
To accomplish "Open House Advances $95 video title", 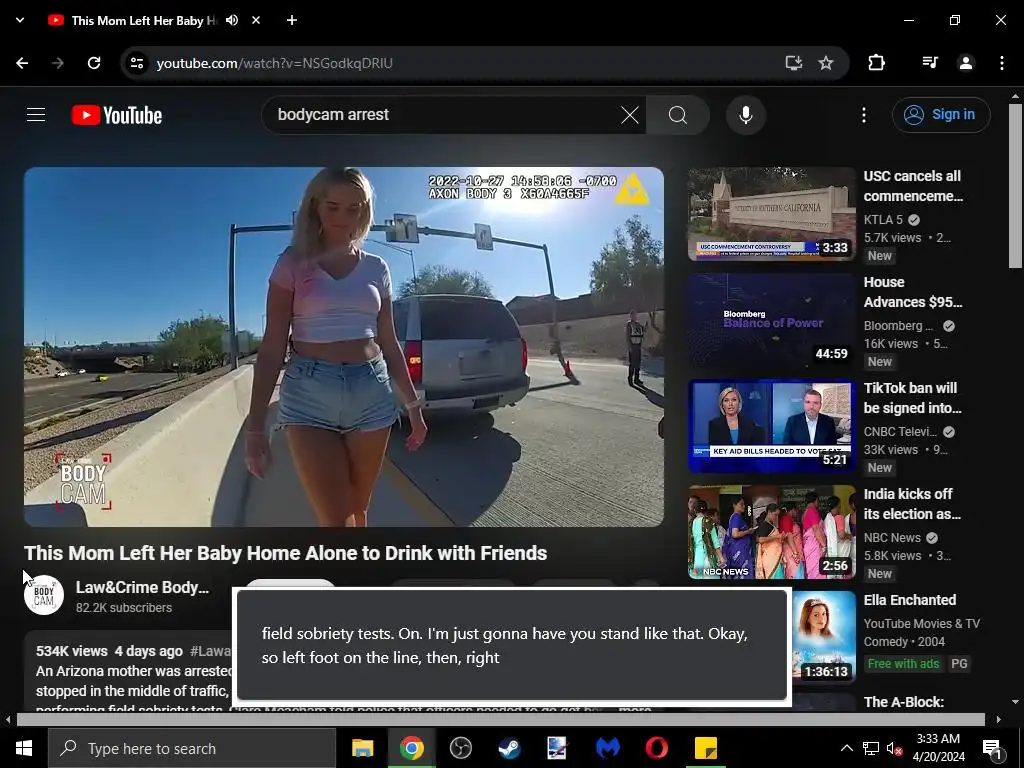I will (913, 292).
